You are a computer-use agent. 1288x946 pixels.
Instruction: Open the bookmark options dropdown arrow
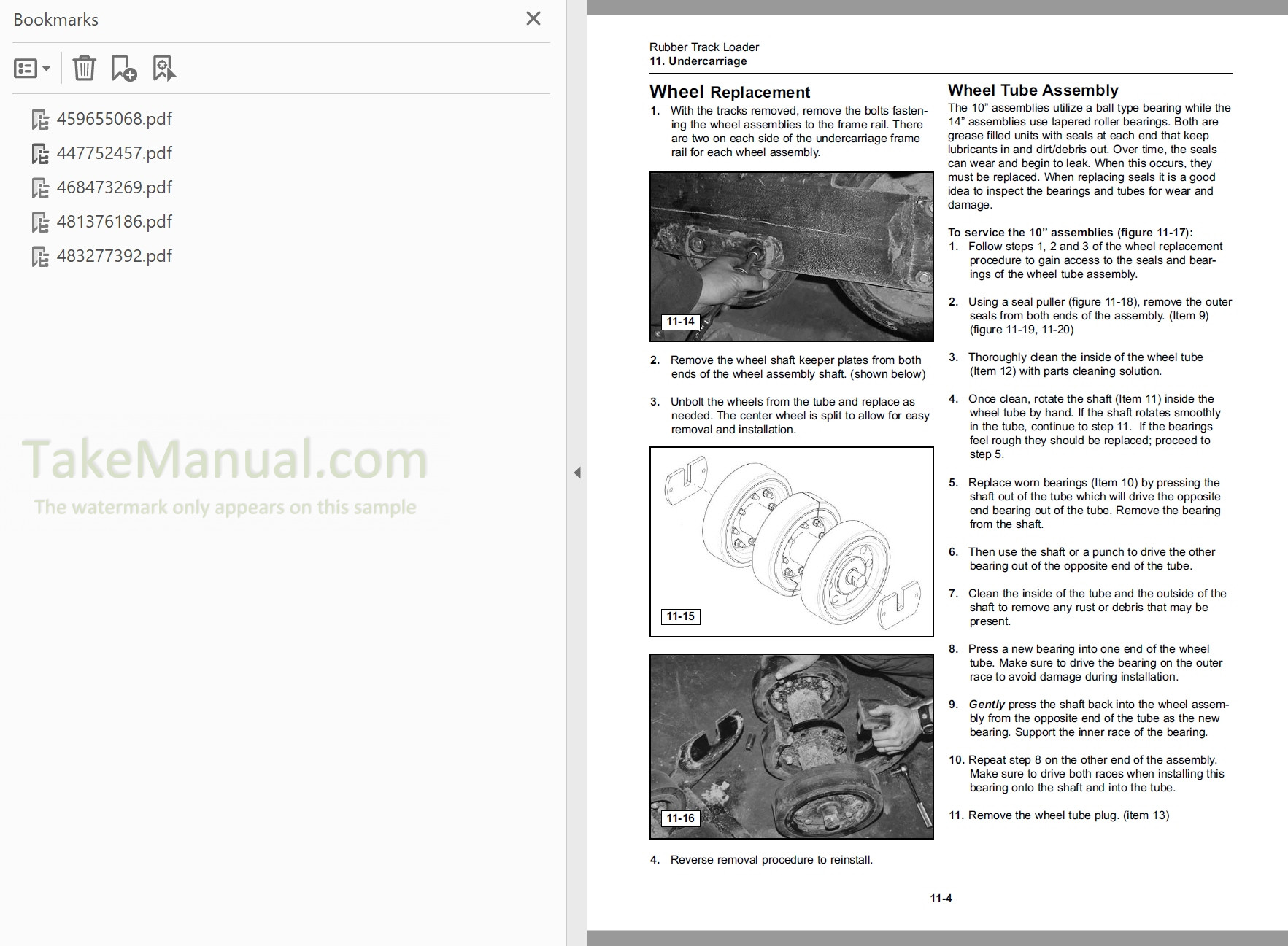click(x=45, y=68)
